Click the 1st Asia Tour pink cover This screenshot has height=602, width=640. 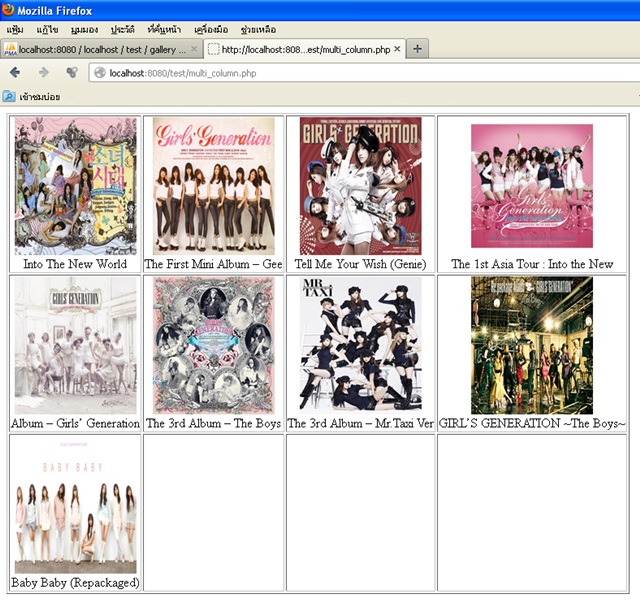[532, 186]
